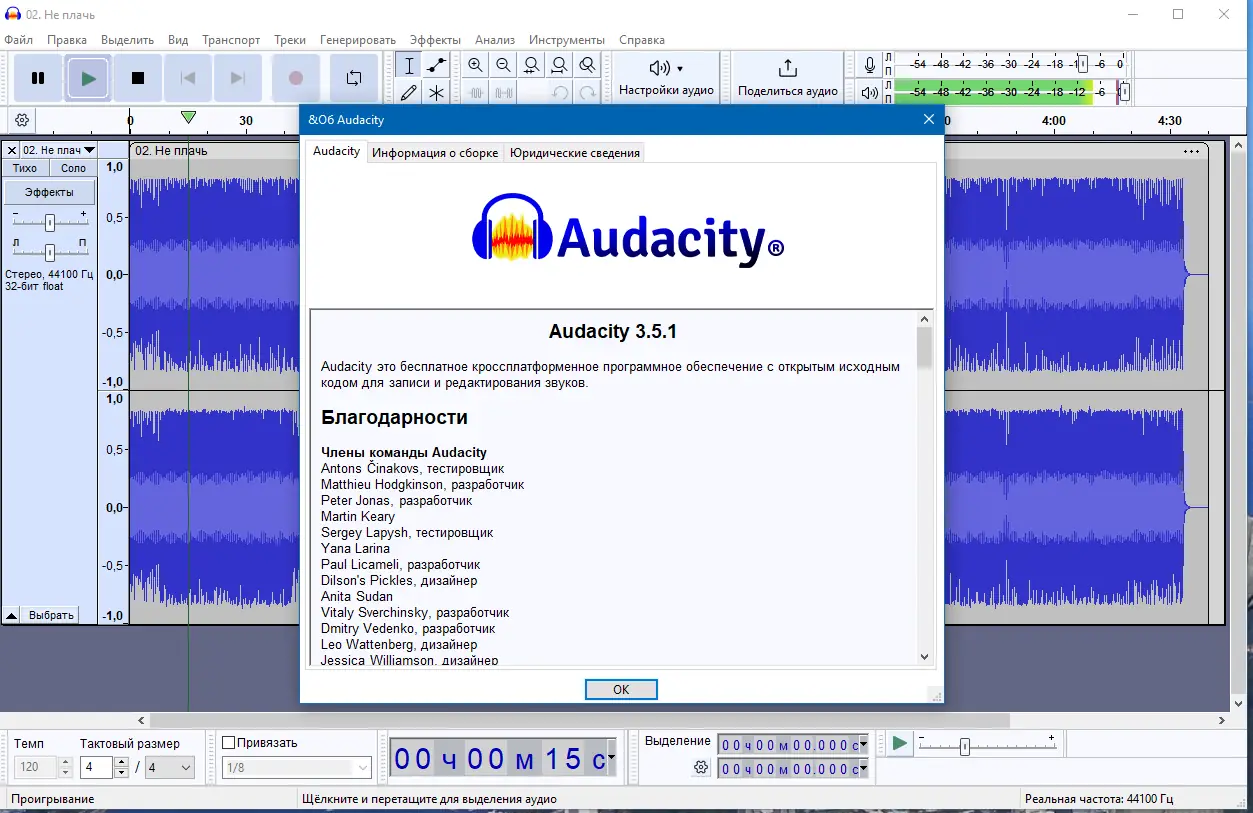Click the microphone record meter icon
The height and width of the screenshot is (813, 1253).
tap(870, 65)
